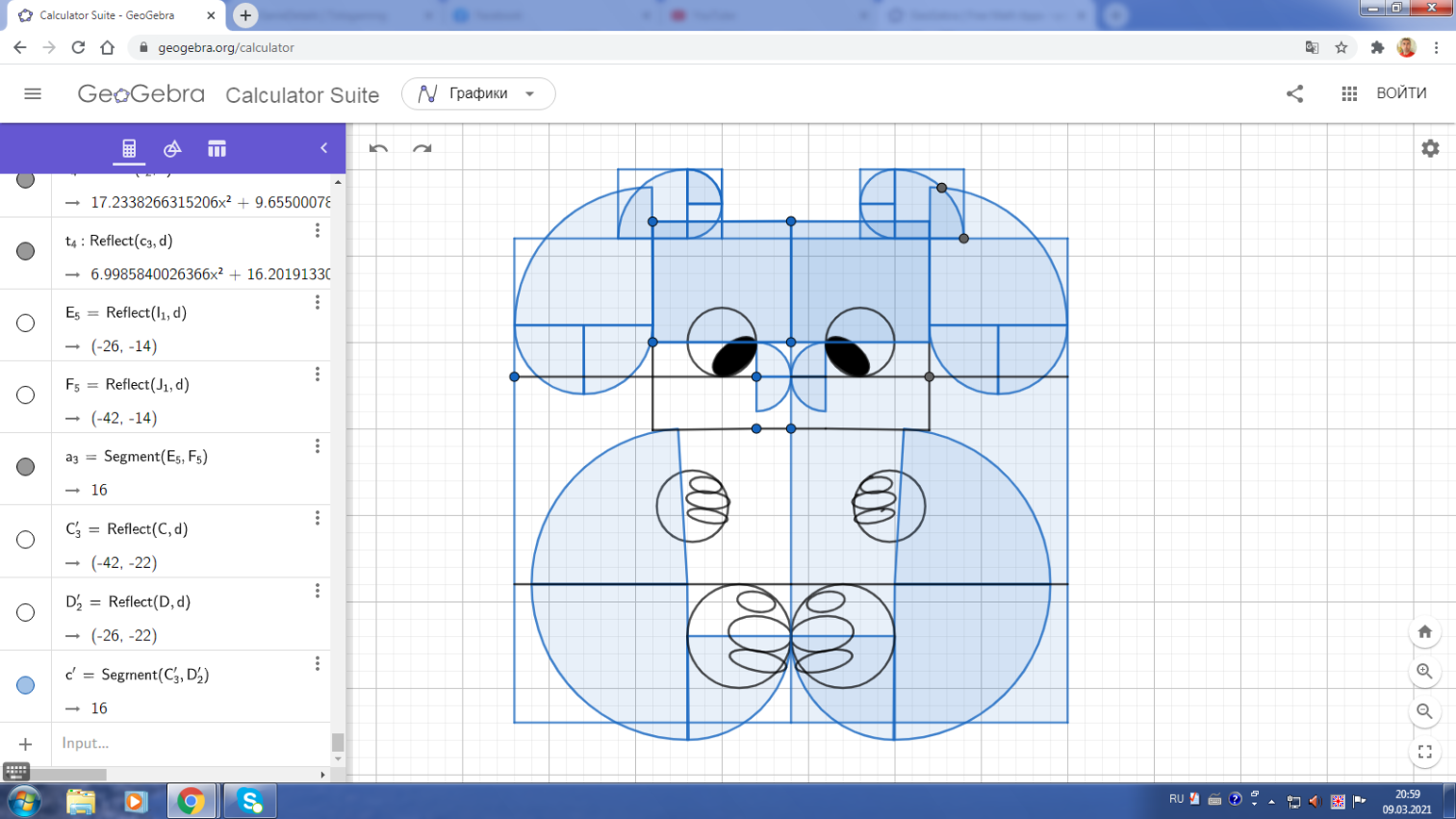Collapse the algebra panel with the arrow

coord(323,148)
